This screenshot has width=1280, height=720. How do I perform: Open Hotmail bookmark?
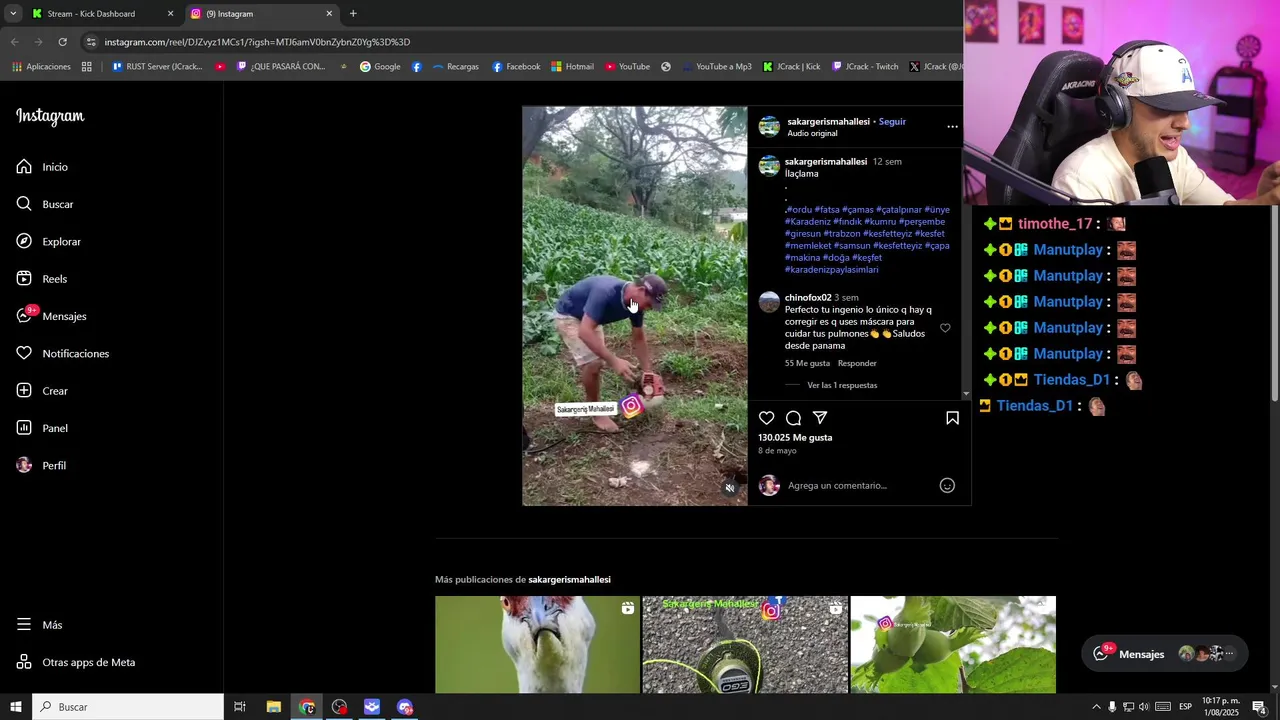click(572, 67)
